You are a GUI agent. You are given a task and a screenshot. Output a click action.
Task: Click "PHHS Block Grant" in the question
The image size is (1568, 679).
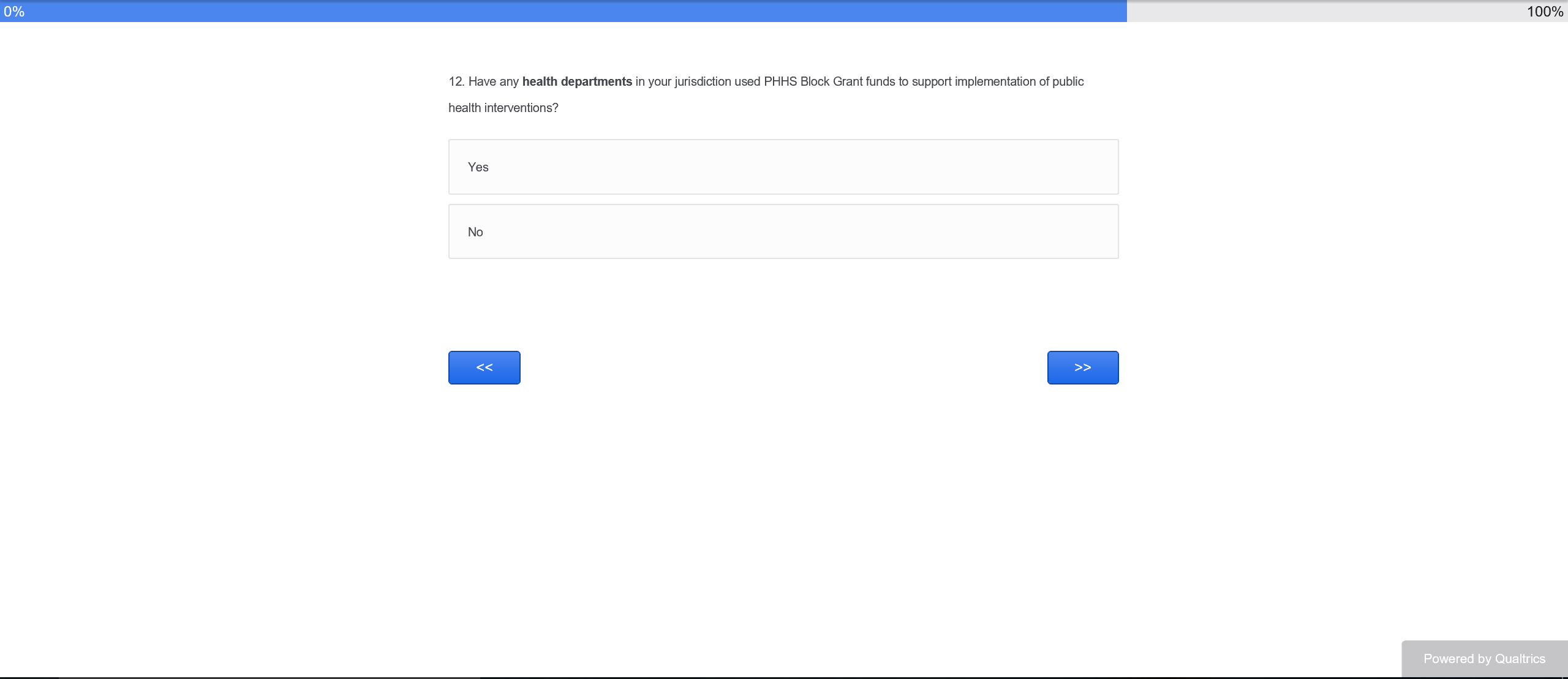tap(813, 81)
